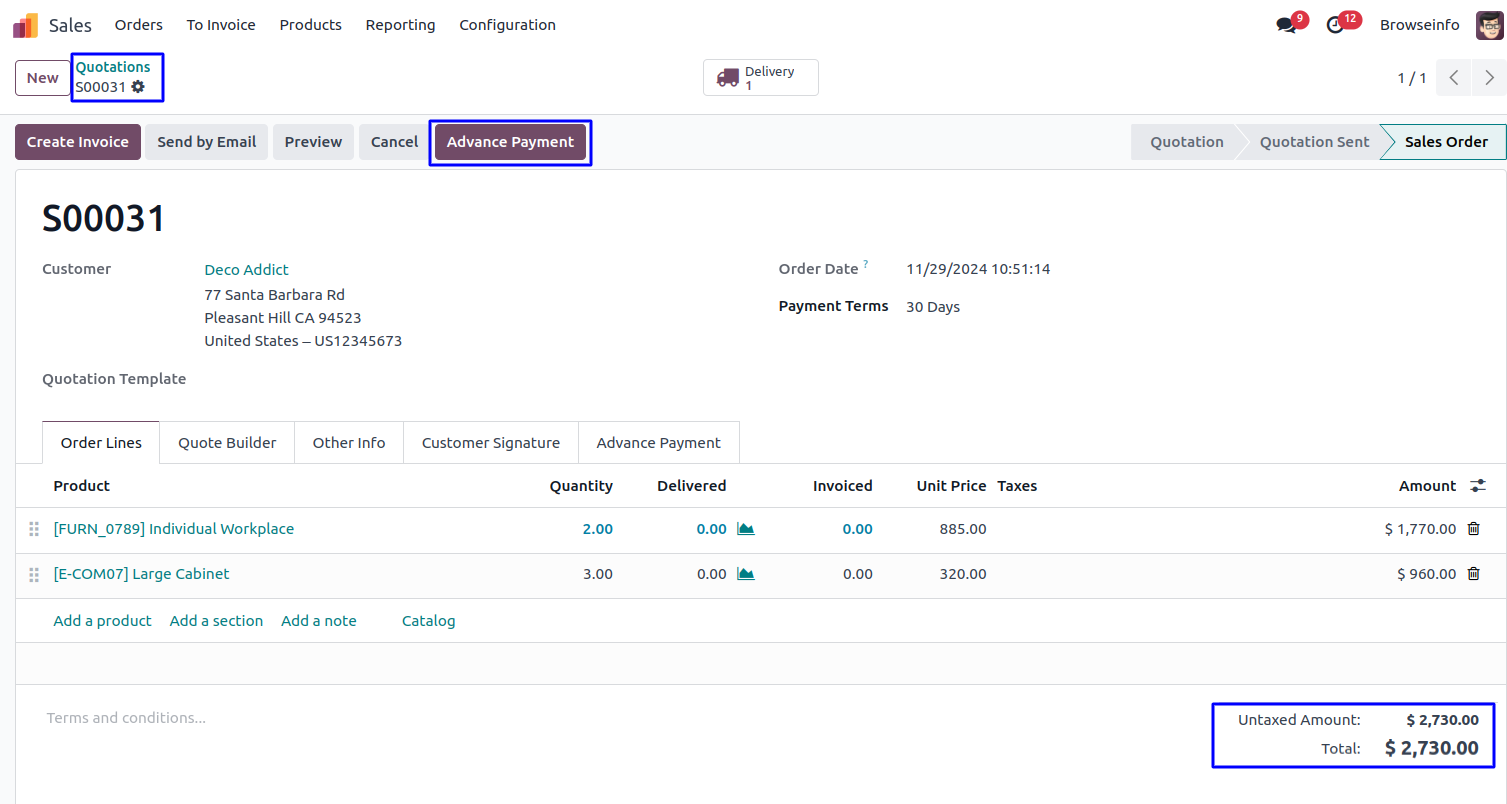The height and width of the screenshot is (804, 1507).
Task: Open column settings toggle in Amount header
Action: click(1477, 486)
